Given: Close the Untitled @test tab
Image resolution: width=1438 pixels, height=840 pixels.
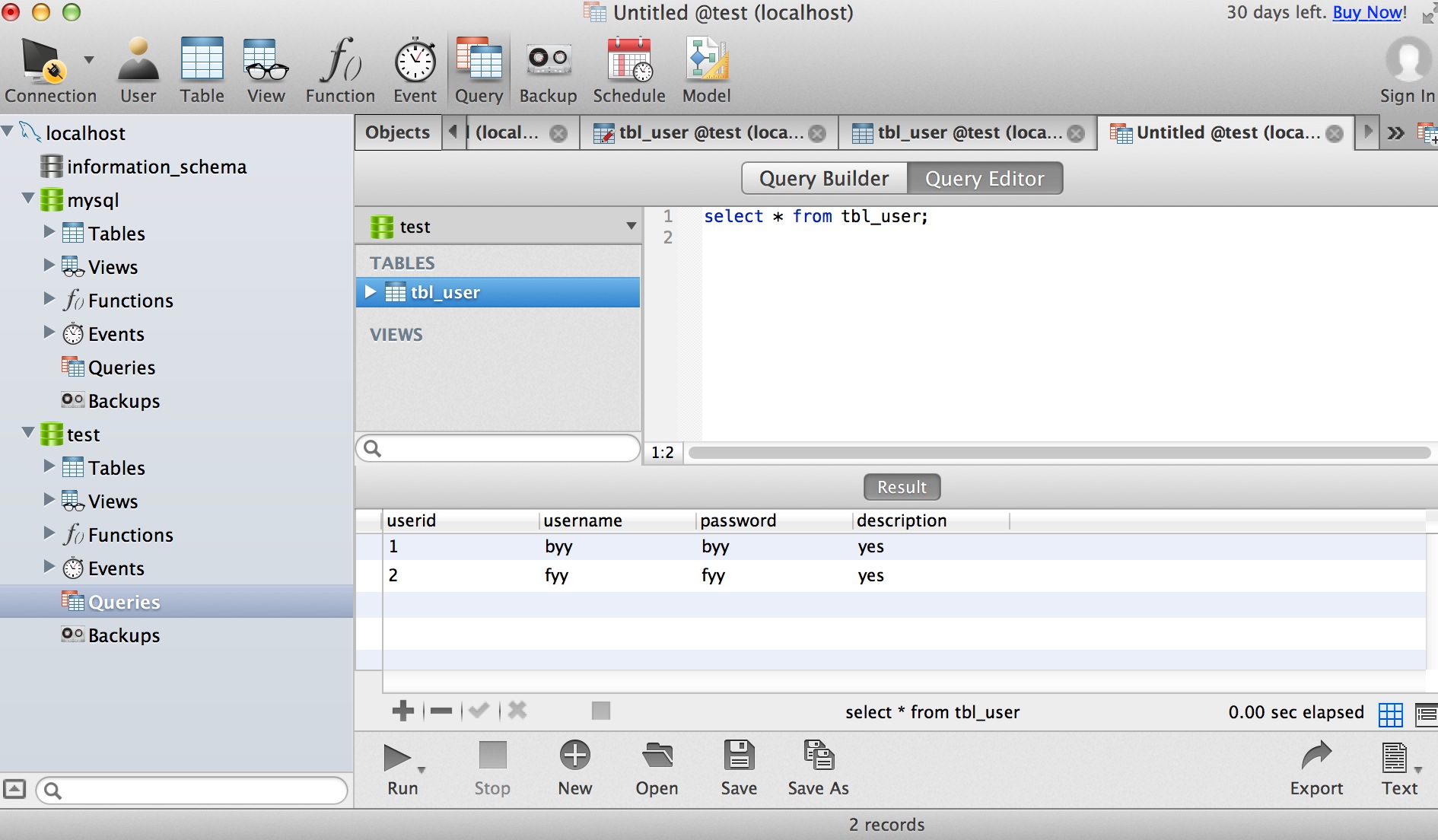Looking at the screenshot, I should pyautogui.click(x=1335, y=133).
